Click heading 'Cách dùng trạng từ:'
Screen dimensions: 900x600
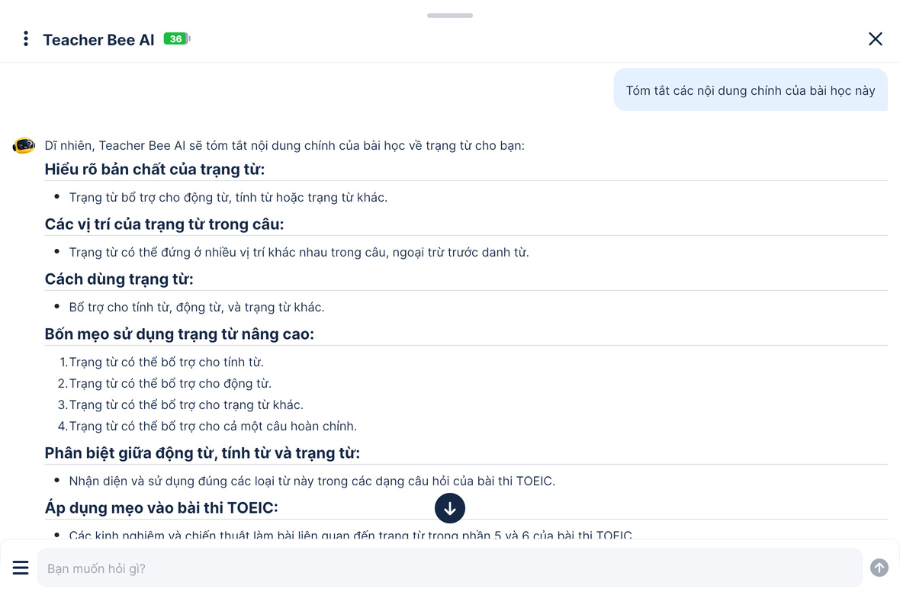click(119, 279)
